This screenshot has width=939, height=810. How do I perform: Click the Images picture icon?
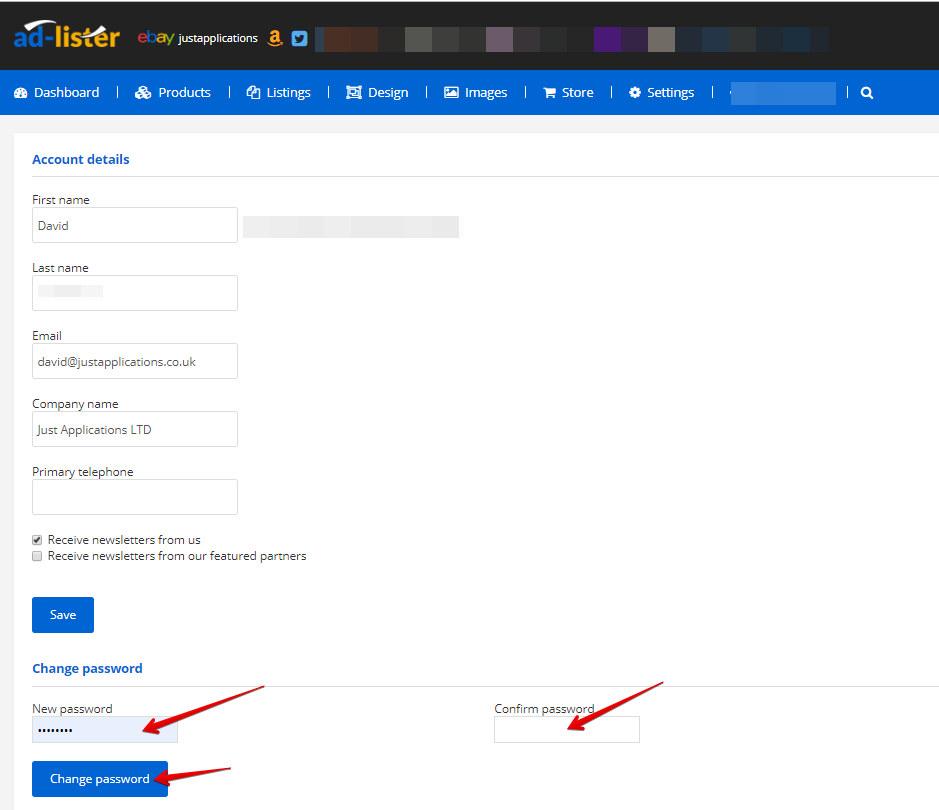point(451,93)
